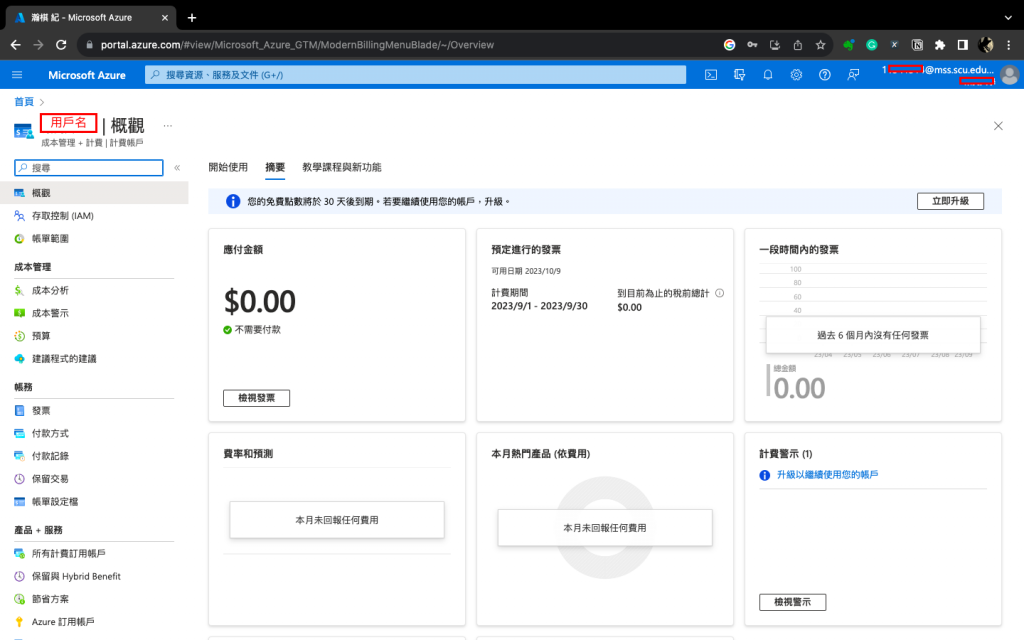Click the Google icon in the address bar
Image resolution: width=1024 pixels, height=640 pixels.
pos(729,45)
